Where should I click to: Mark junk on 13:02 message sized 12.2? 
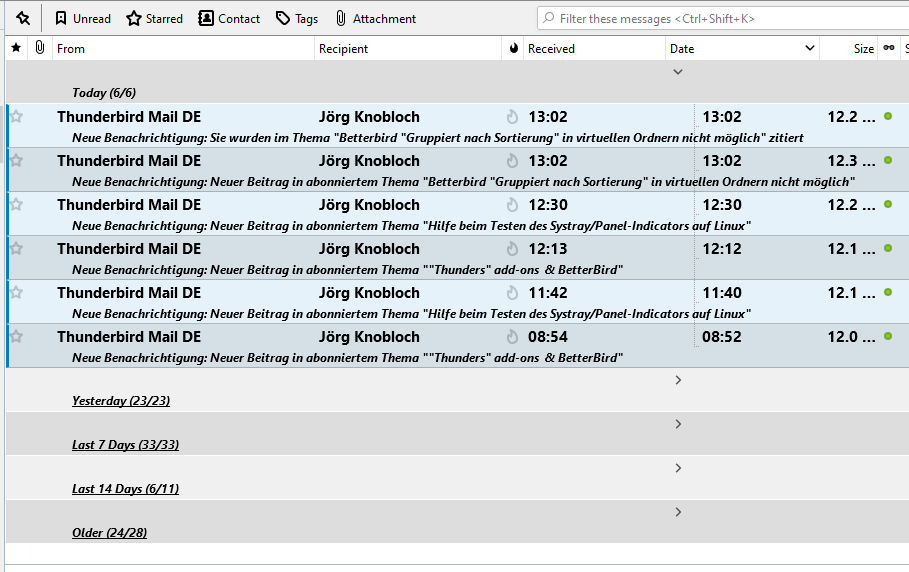(x=512, y=117)
